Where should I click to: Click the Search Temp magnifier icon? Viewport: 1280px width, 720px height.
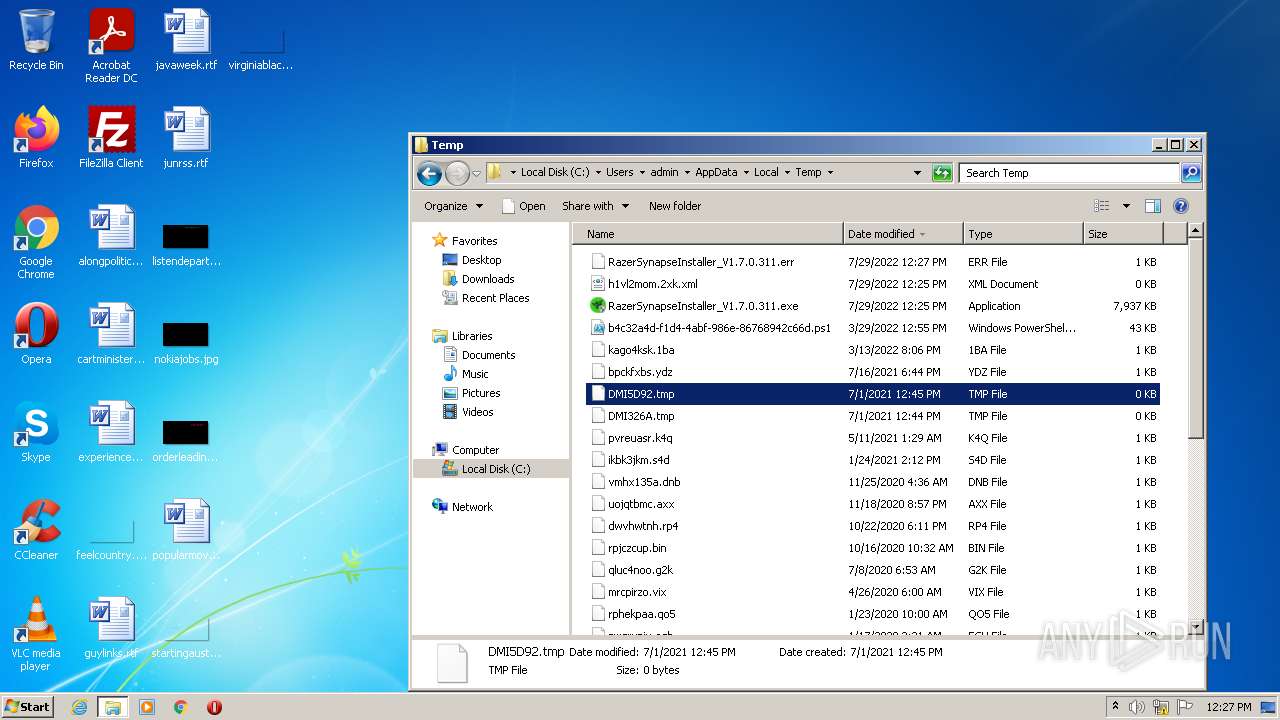(x=1190, y=173)
